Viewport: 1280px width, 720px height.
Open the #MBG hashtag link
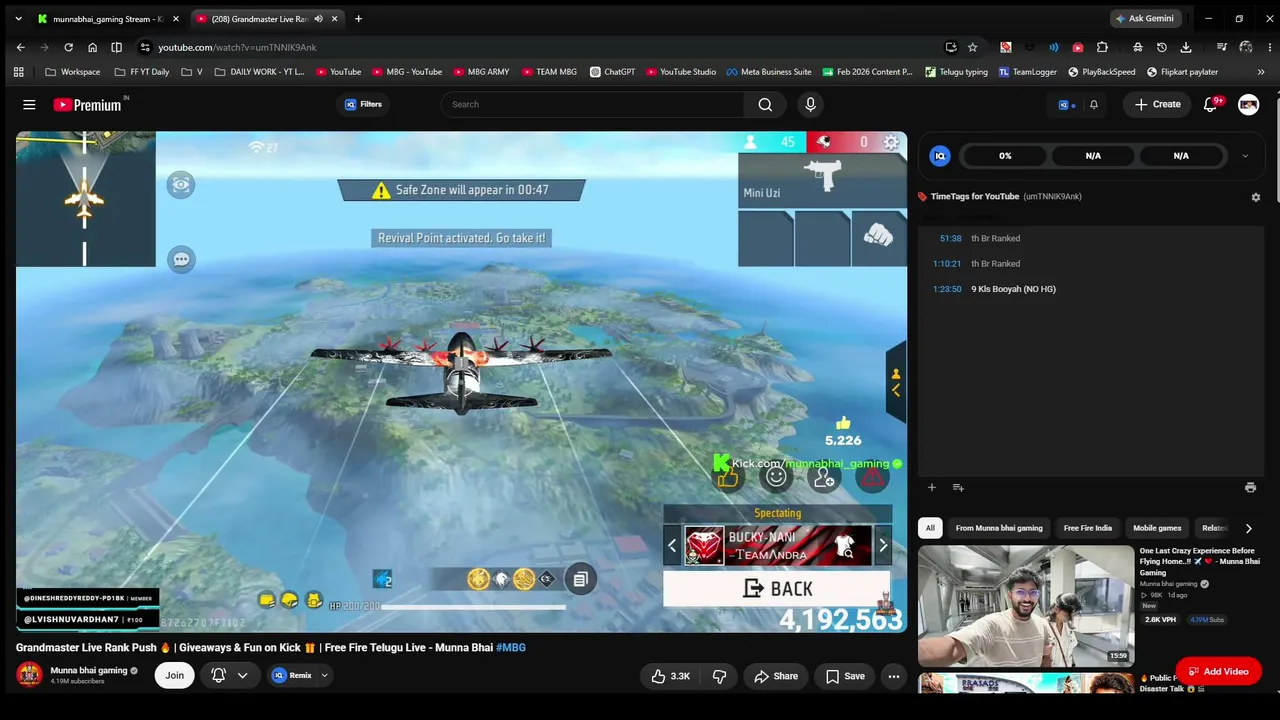511,648
